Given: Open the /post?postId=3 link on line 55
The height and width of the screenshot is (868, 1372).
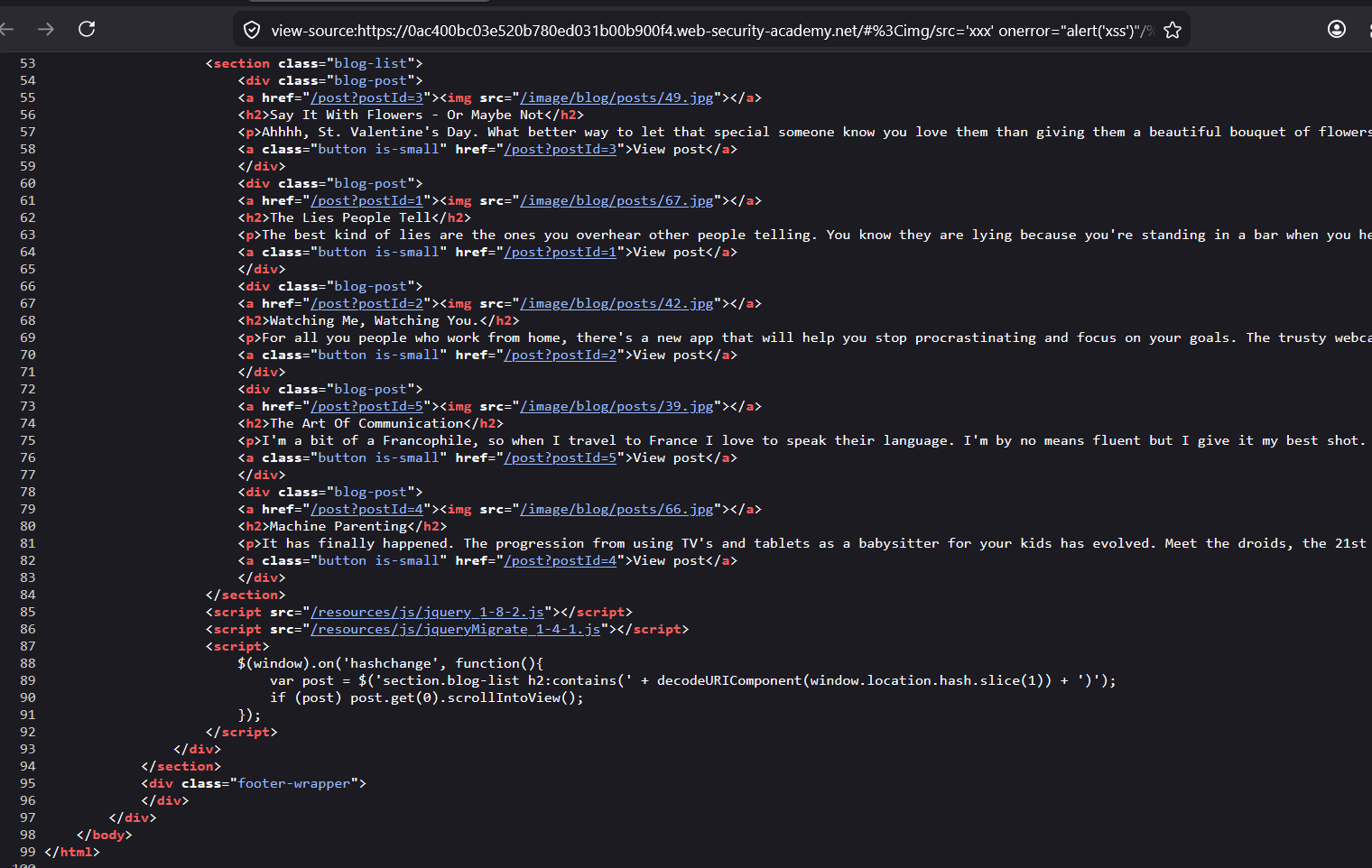Looking at the screenshot, I should [x=366, y=97].
